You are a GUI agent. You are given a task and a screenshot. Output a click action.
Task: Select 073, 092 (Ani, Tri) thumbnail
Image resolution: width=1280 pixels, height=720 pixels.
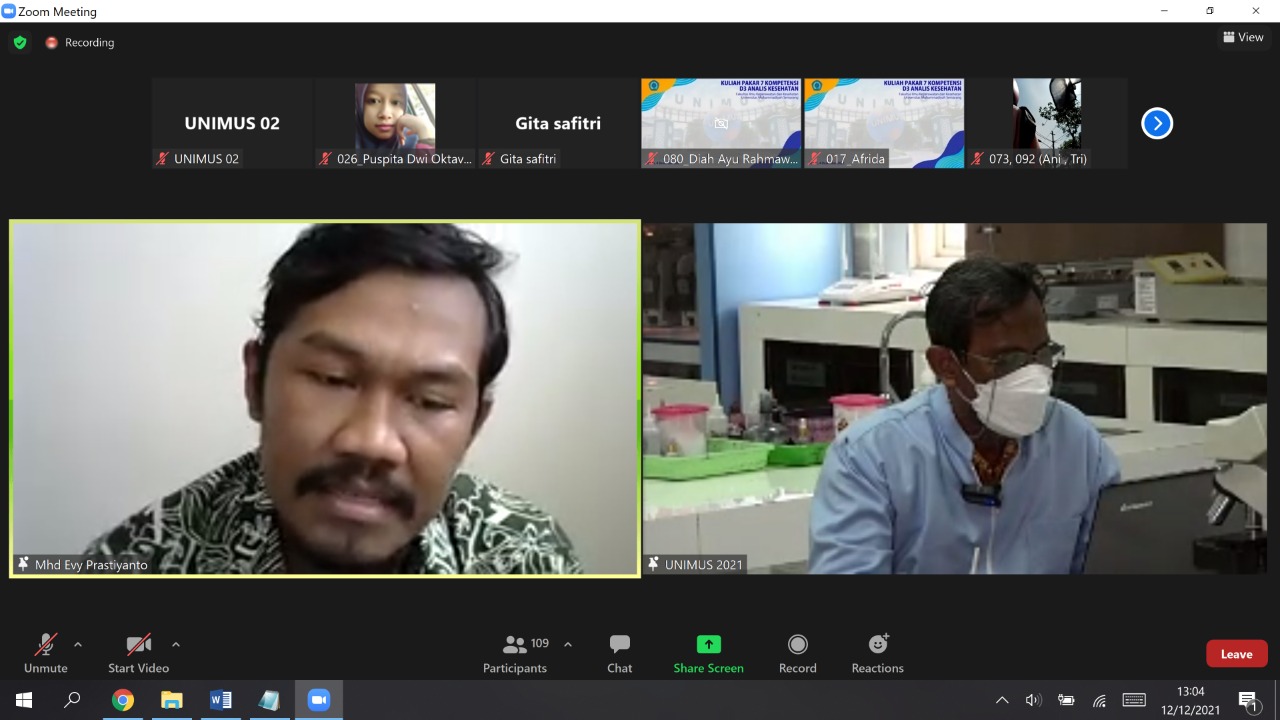click(x=1047, y=123)
